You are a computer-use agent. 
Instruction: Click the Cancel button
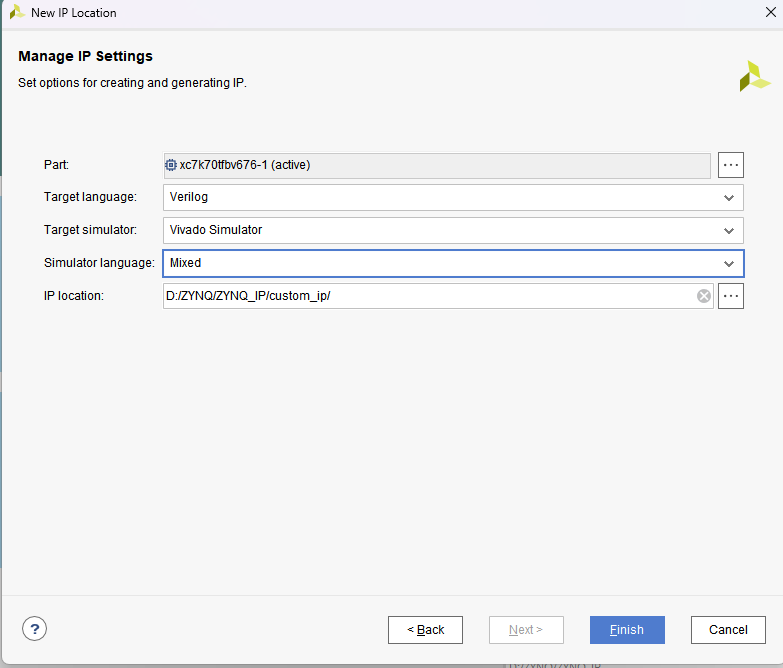tap(728, 630)
